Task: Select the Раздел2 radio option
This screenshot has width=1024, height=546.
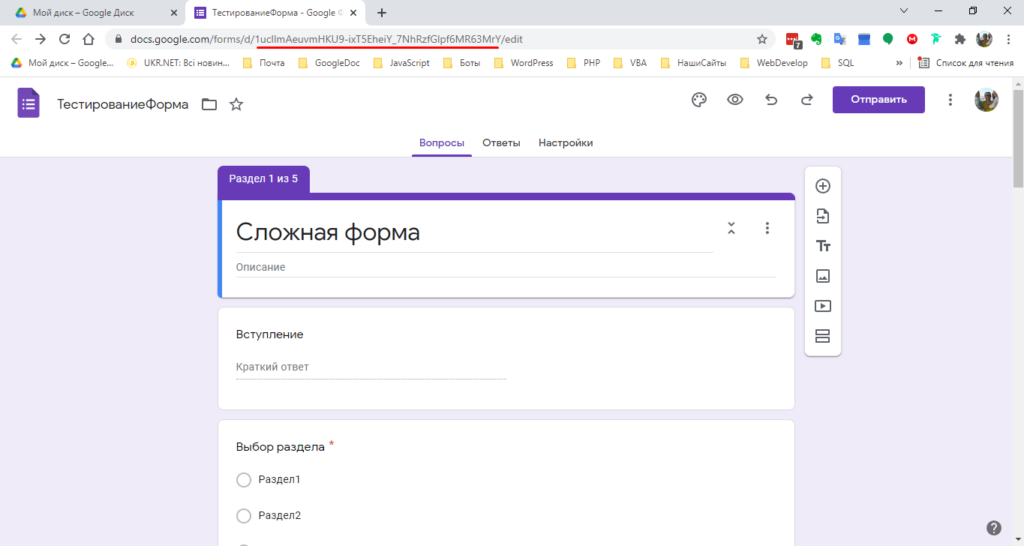Action: [244, 516]
